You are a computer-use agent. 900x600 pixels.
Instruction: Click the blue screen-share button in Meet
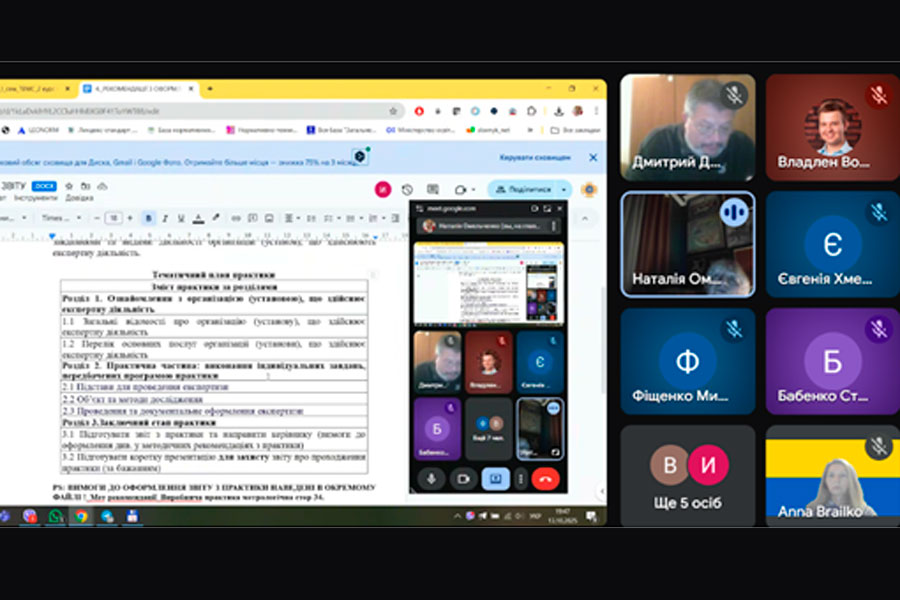[495, 479]
